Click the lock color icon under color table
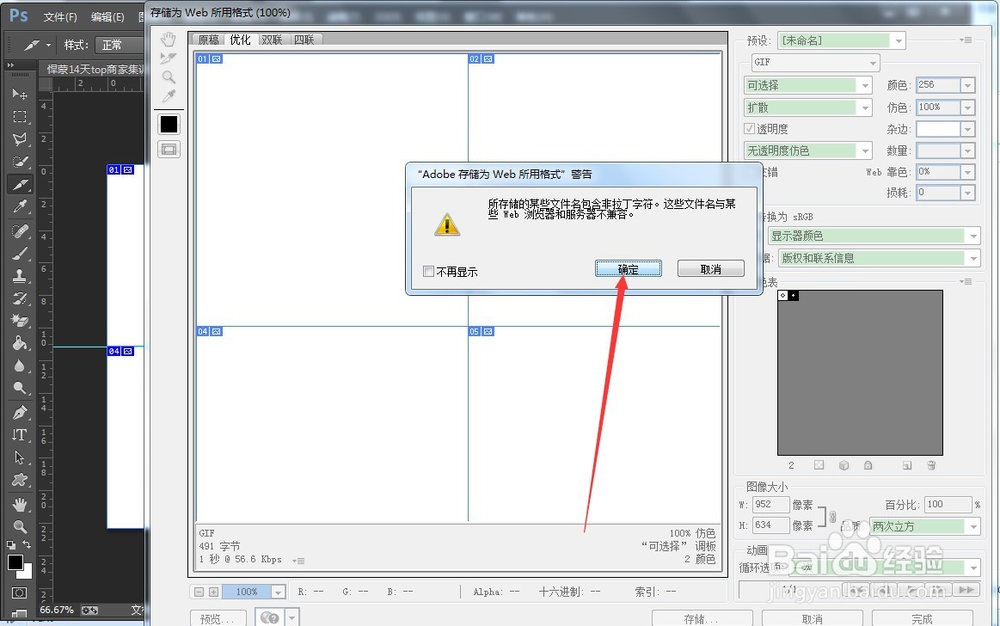1000x626 pixels. (x=868, y=465)
